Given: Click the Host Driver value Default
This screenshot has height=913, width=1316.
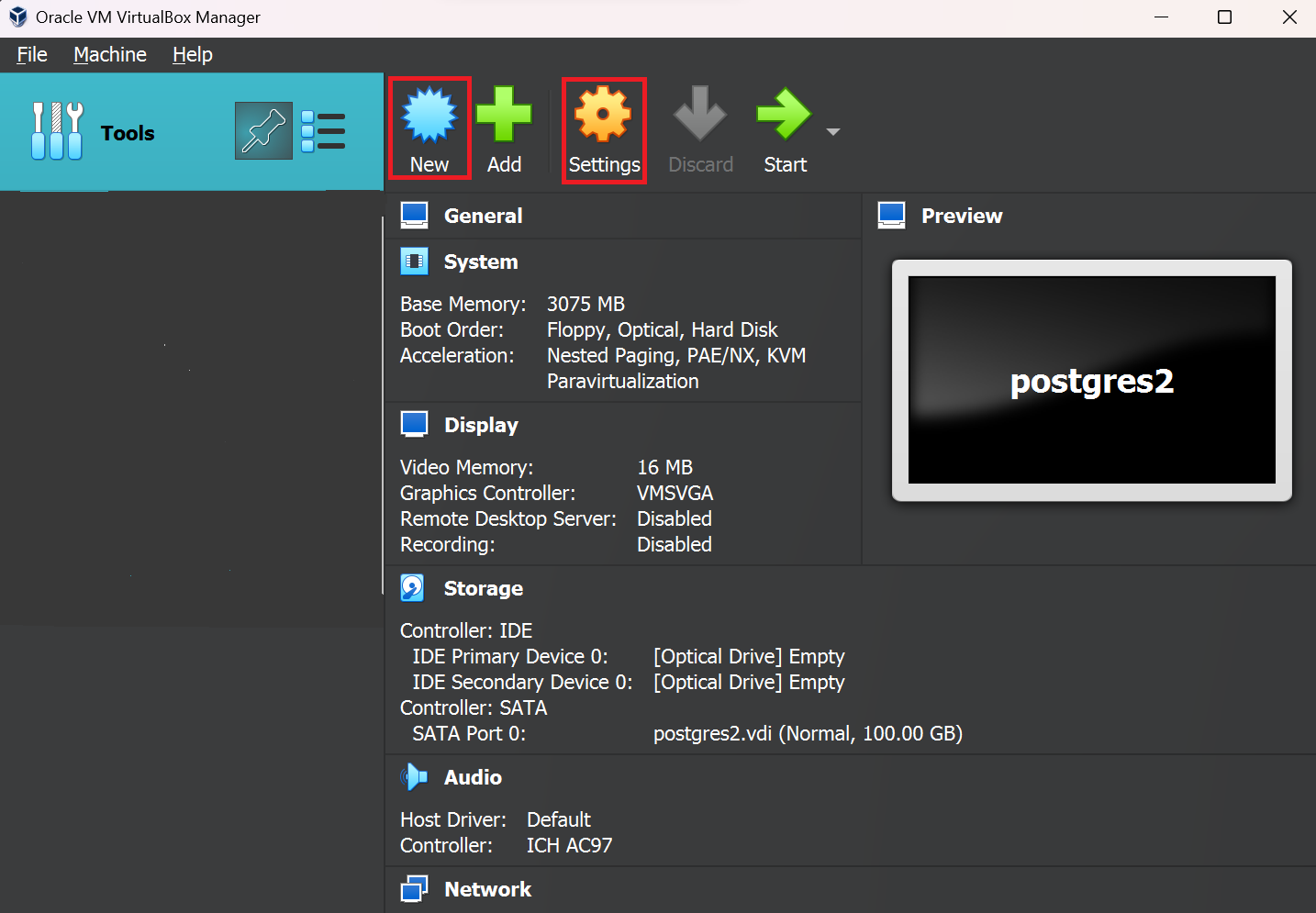Looking at the screenshot, I should [559, 819].
